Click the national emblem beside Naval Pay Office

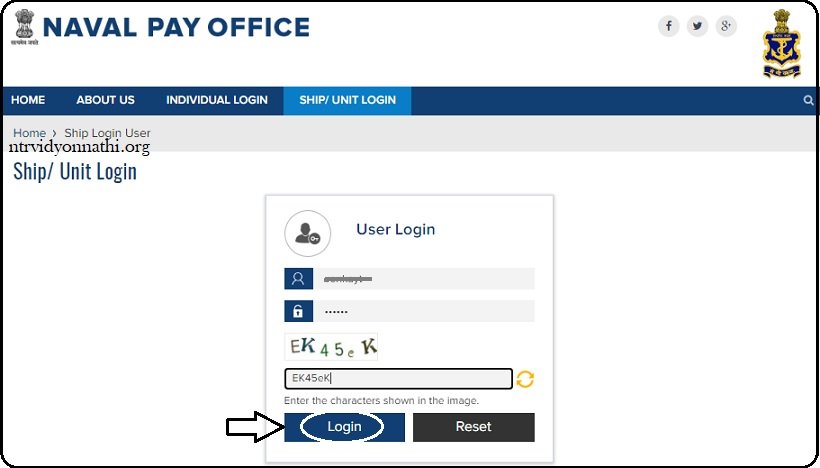[x=25, y=27]
